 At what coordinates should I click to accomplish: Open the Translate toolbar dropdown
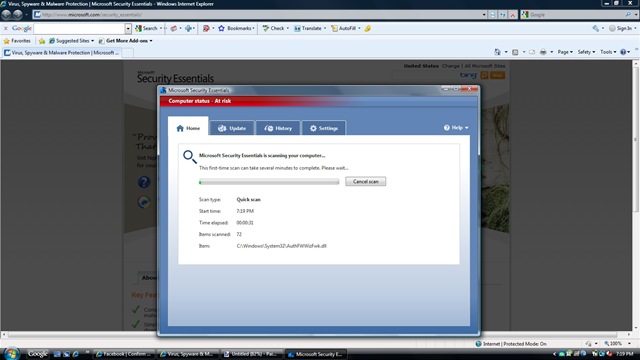310,29
